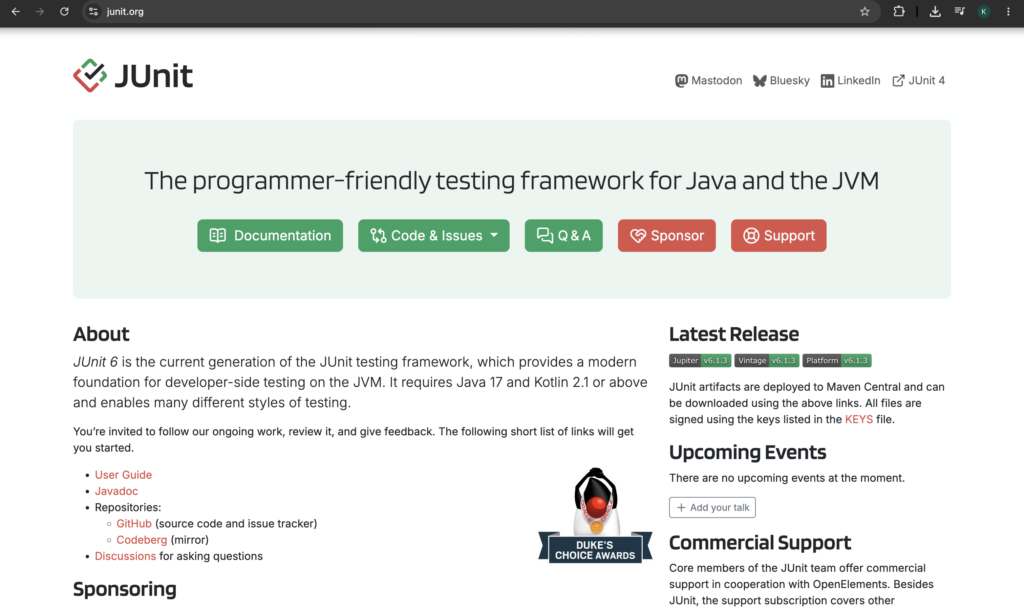Open the Discussions link
1024x608 pixels.
(125, 556)
